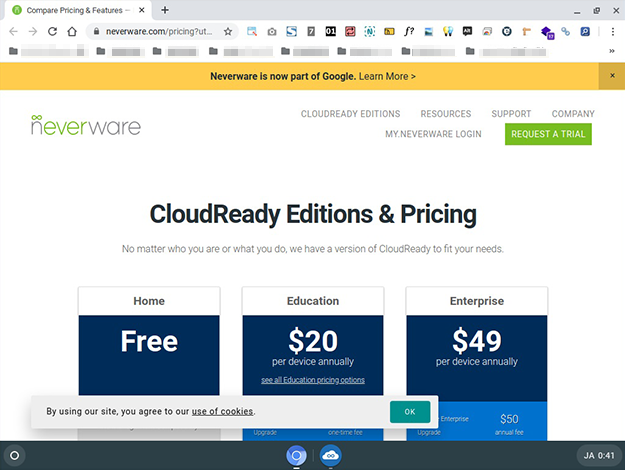
Task: Open the rainbow color extension icon
Action: pos(487,31)
